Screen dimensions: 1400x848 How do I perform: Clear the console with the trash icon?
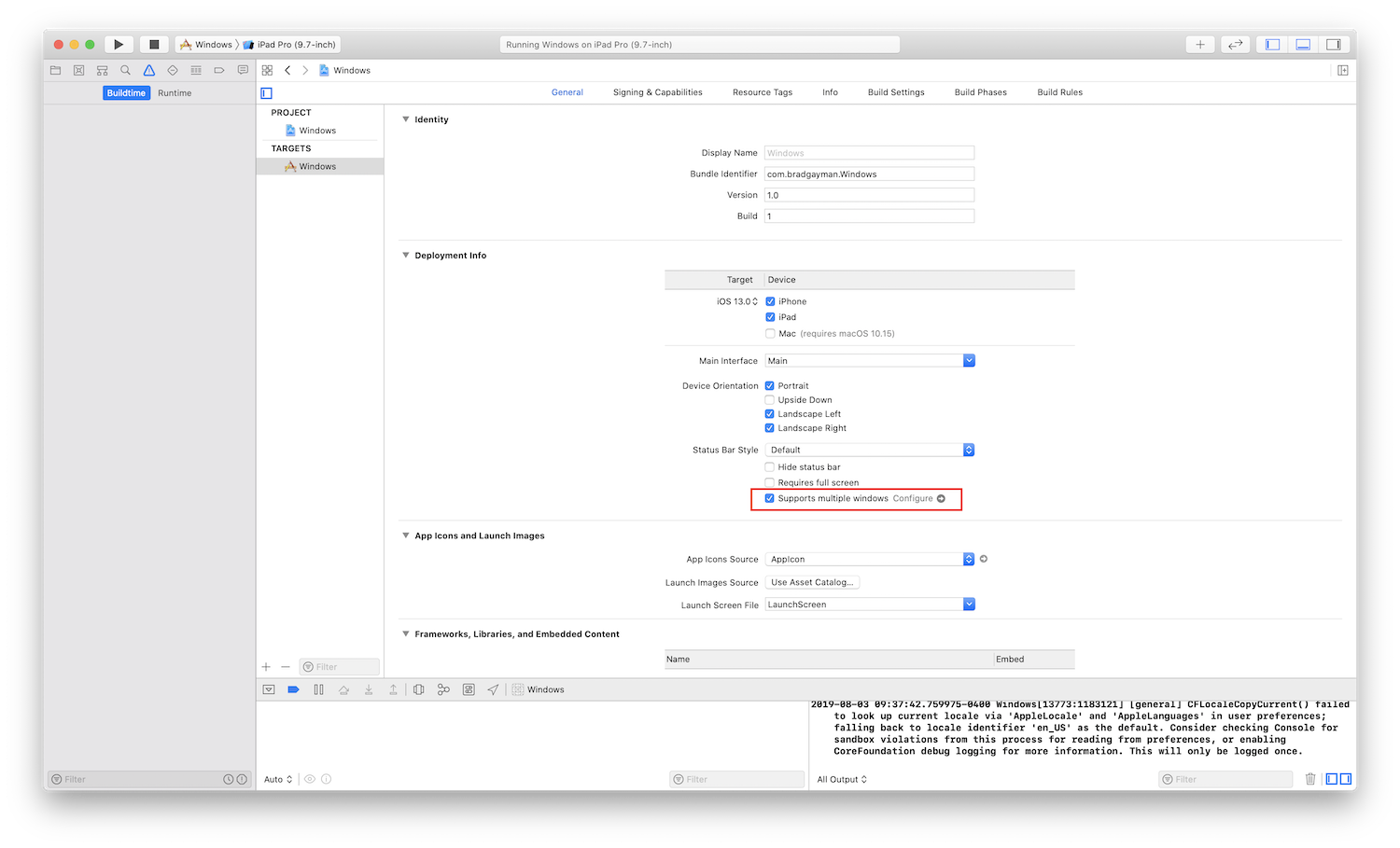click(1310, 779)
